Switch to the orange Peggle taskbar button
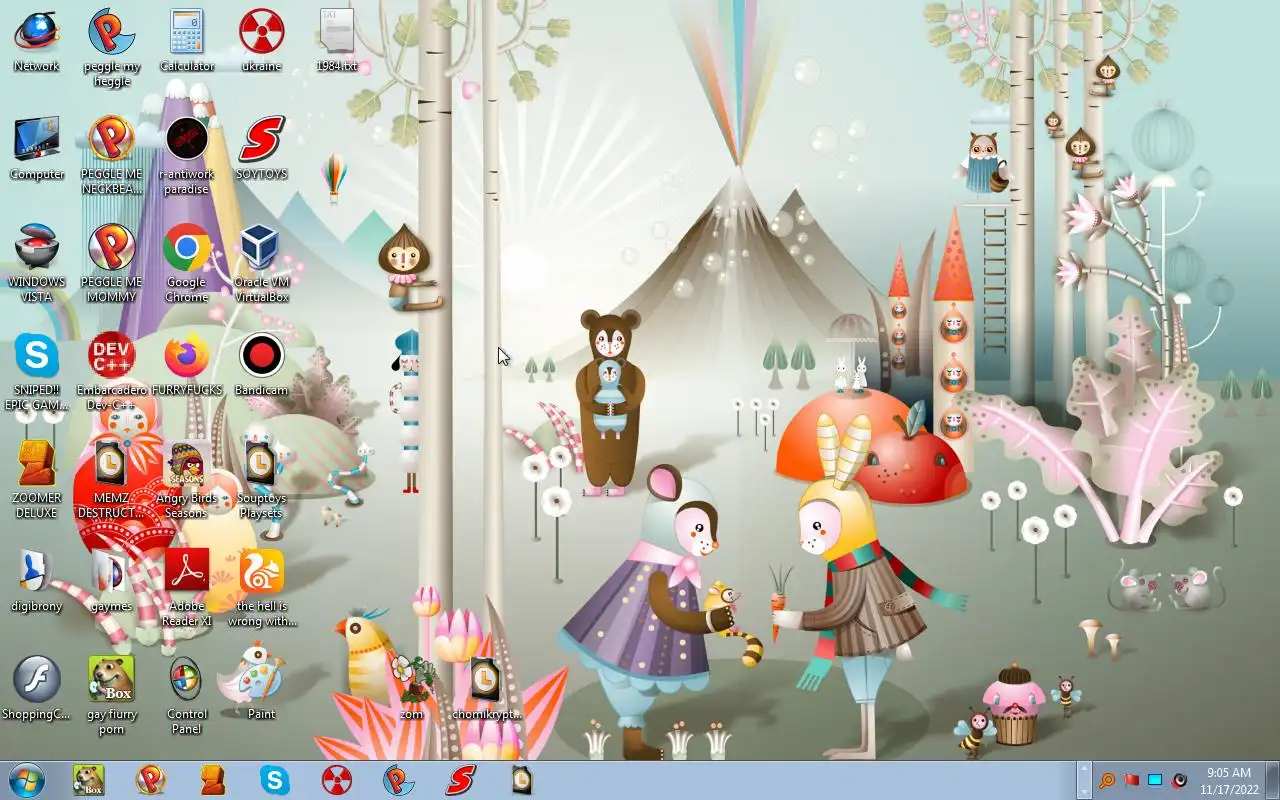This screenshot has width=1280, height=800. coord(151,780)
